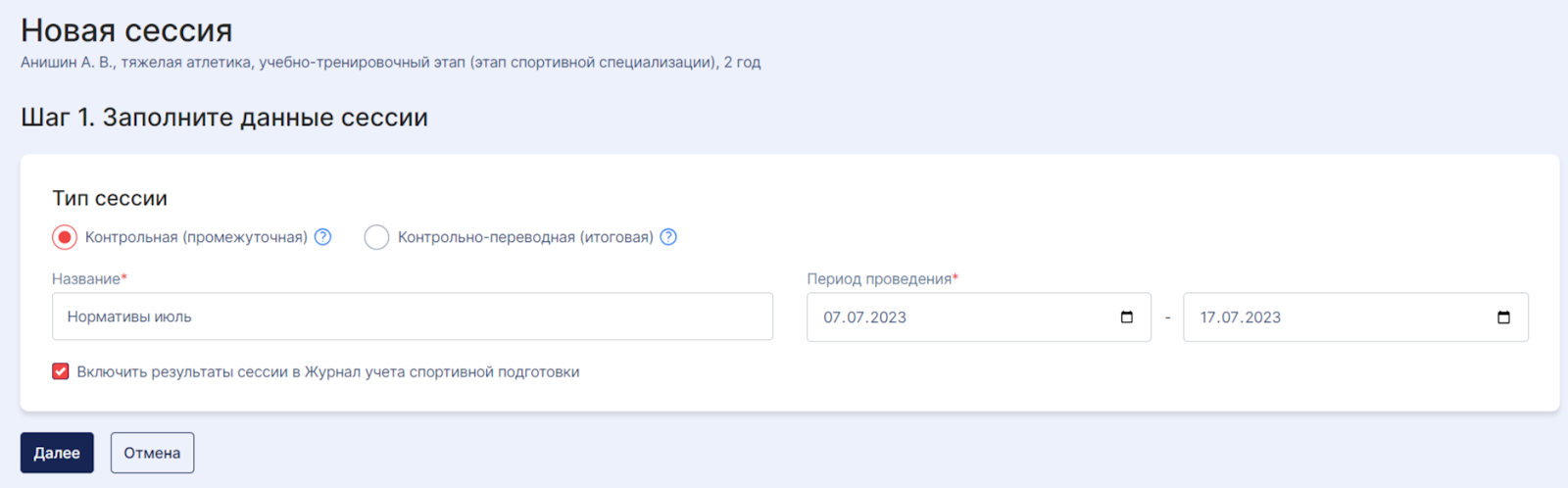Select the Контрольно-переводная (итоговая) radio button
This screenshot has height=488, width=1568.
[376, 237]
